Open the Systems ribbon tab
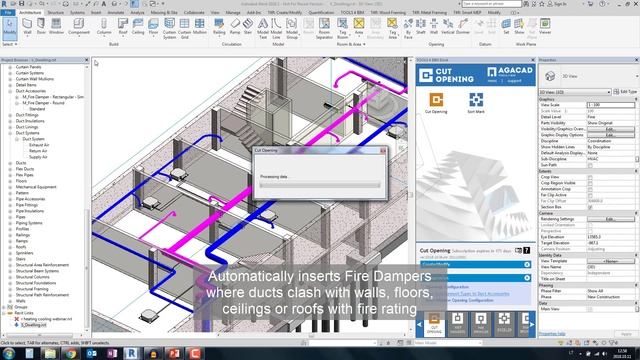640x360 pixels. (x=77, y=13)
